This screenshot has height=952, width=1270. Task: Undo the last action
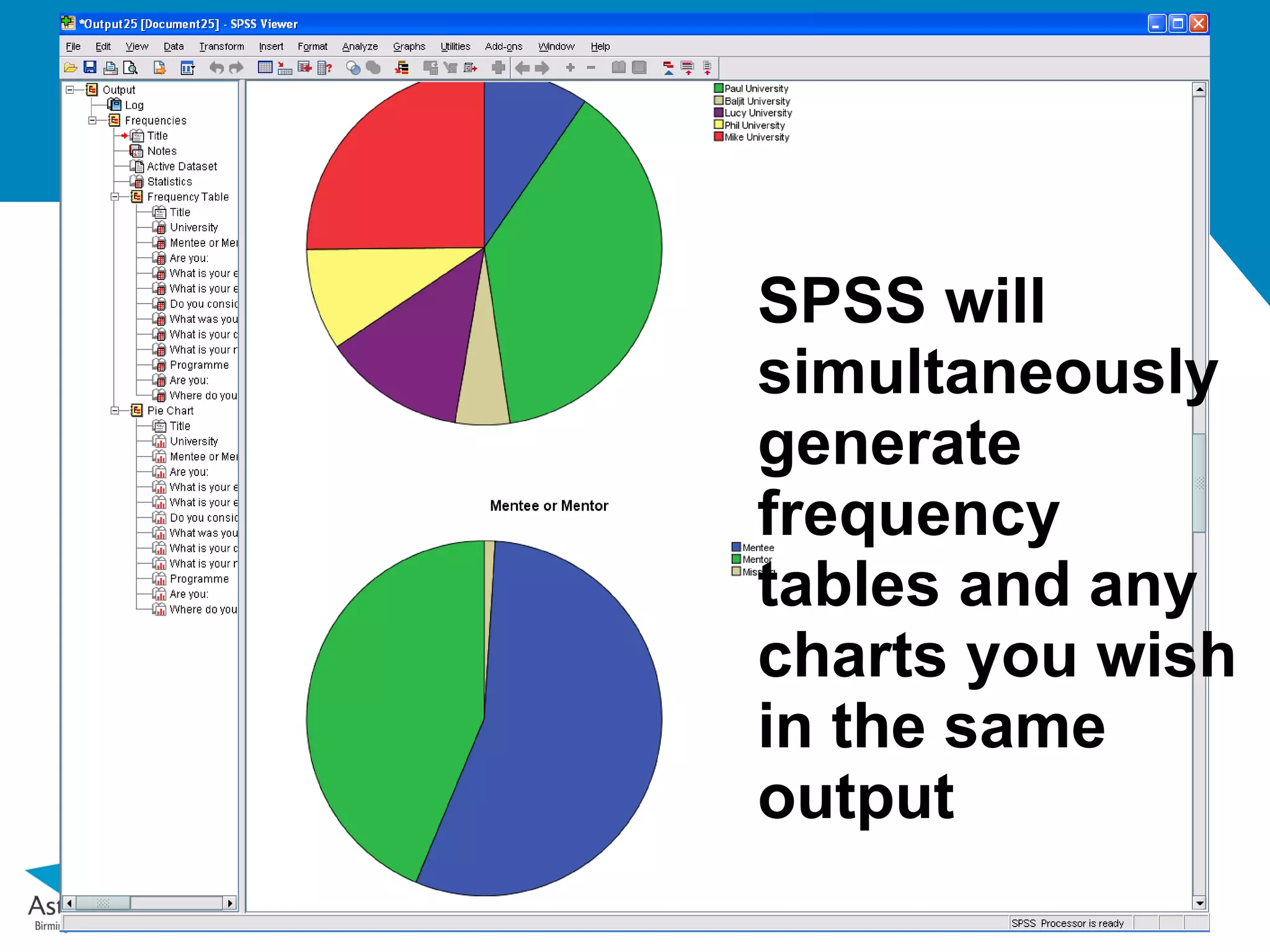pyautogui.click(x=216, y=68)
